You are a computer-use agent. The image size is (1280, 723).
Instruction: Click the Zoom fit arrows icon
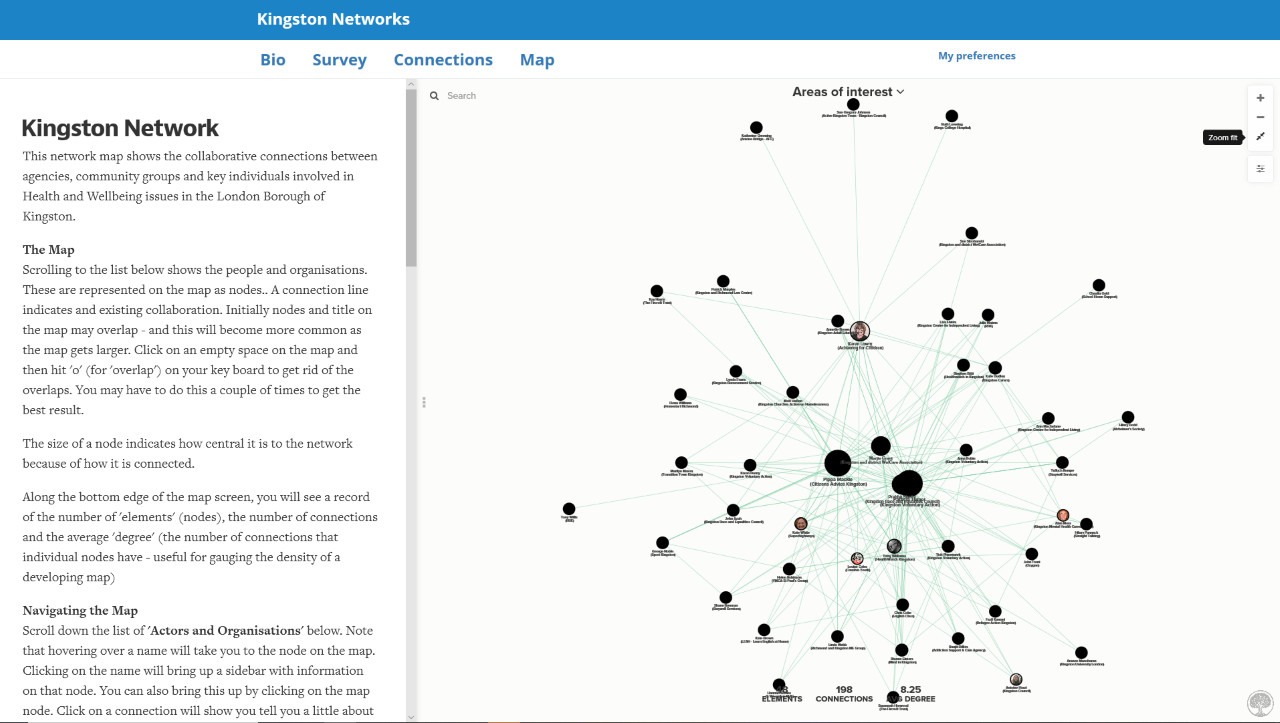click(1260, 137)
